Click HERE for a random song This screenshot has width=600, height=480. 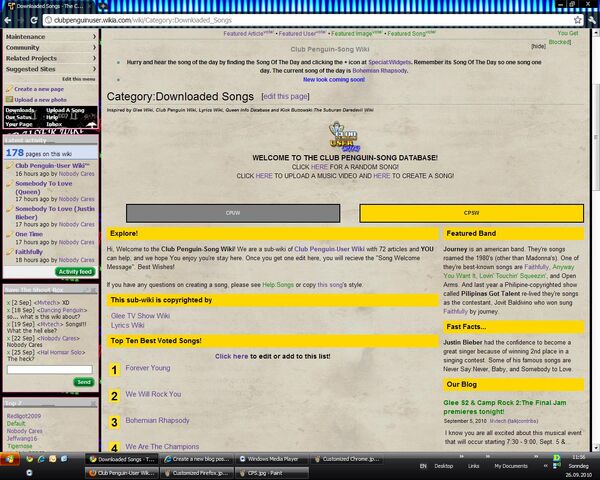point(319,167)
